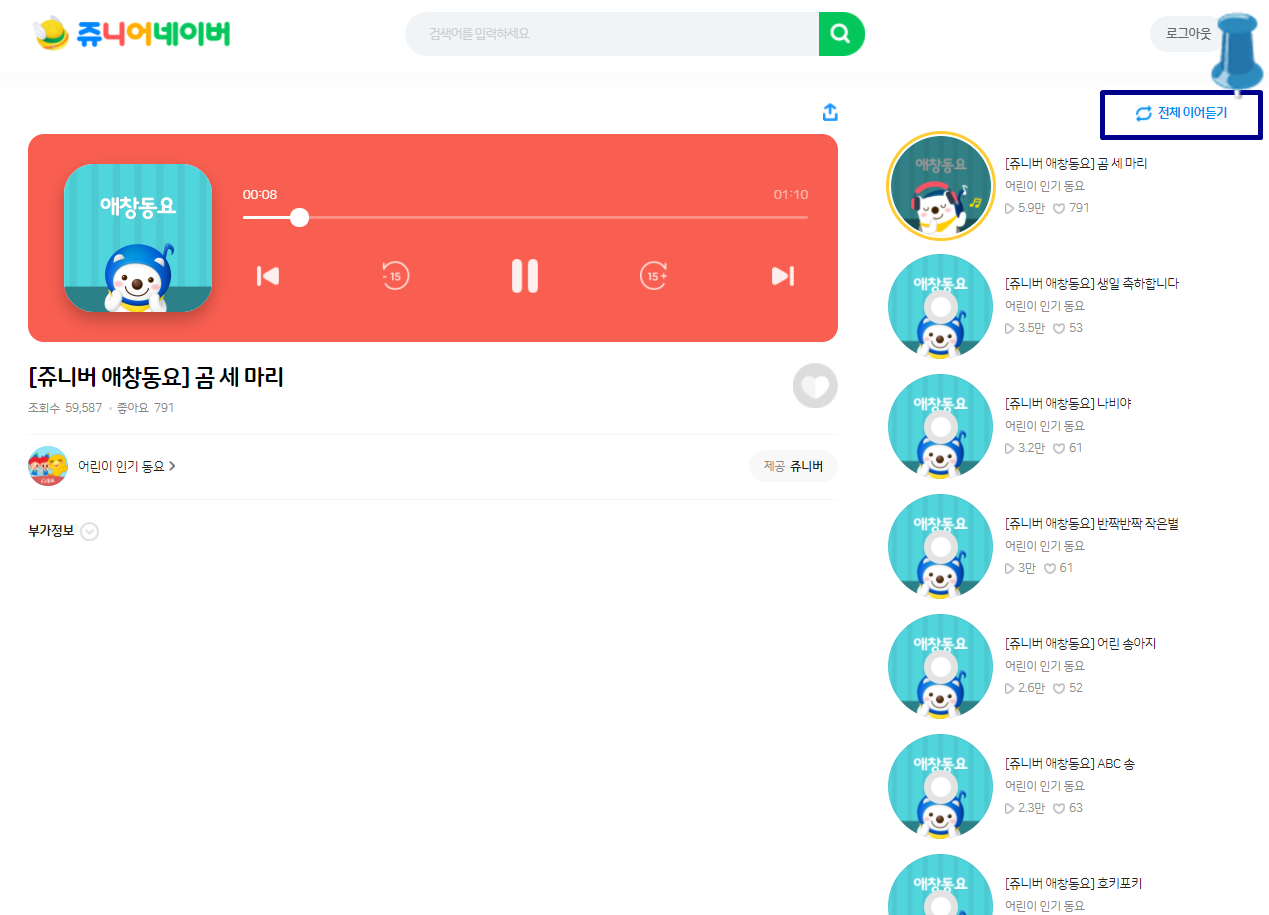Screen dimensions: 1269x915
Task: Fast-forward 15 seconds
Action: pos(655,276)
